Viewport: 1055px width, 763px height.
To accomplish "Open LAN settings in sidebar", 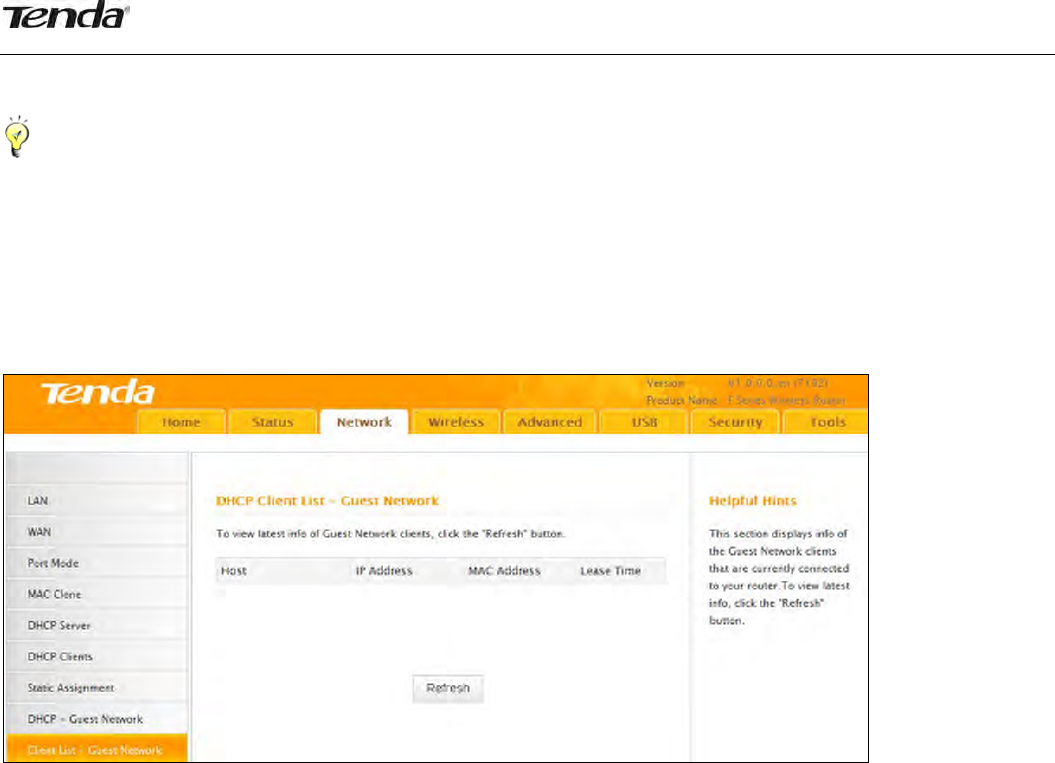I will pyautogui.click(x=97, y=501).
